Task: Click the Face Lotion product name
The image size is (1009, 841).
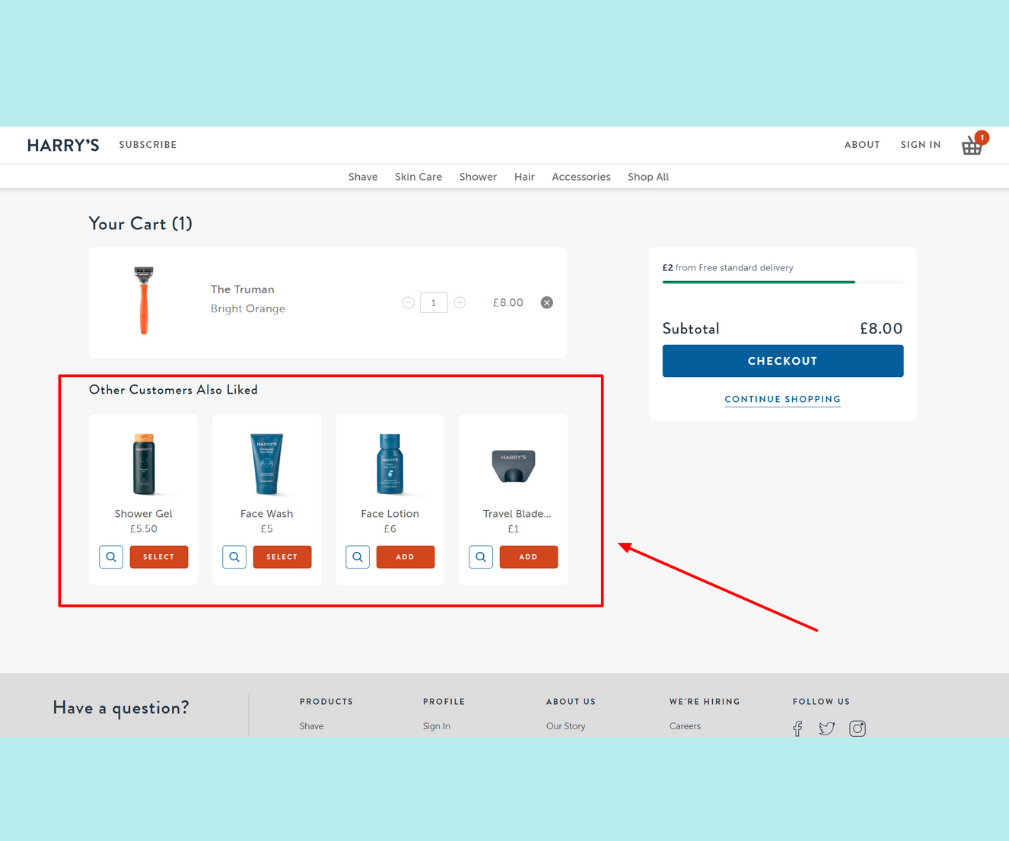Action: (x=390, y=513)
